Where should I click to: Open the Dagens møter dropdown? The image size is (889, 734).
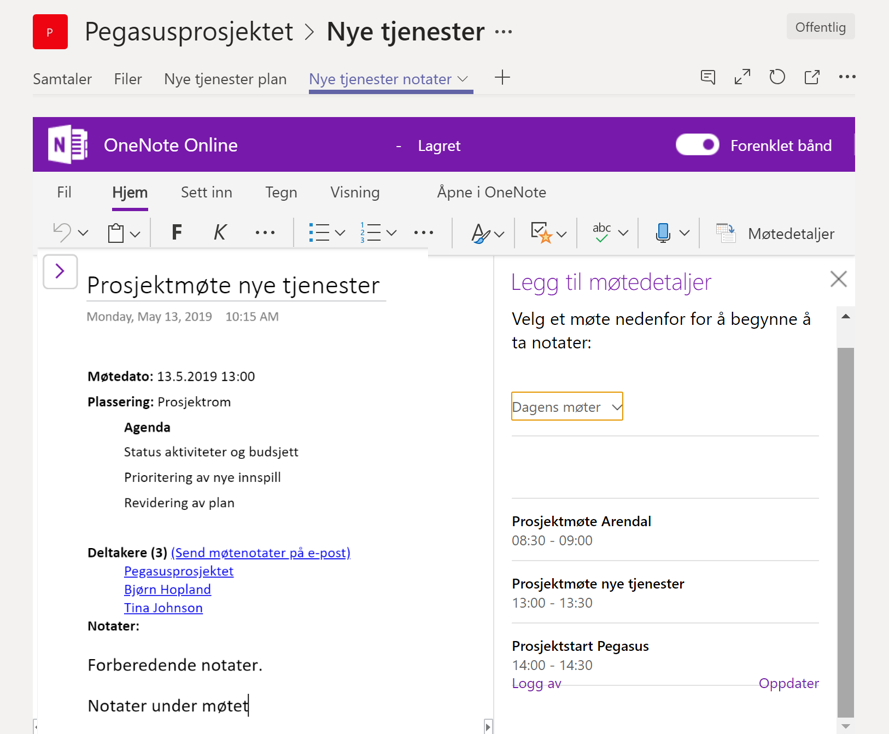(567, 406)
